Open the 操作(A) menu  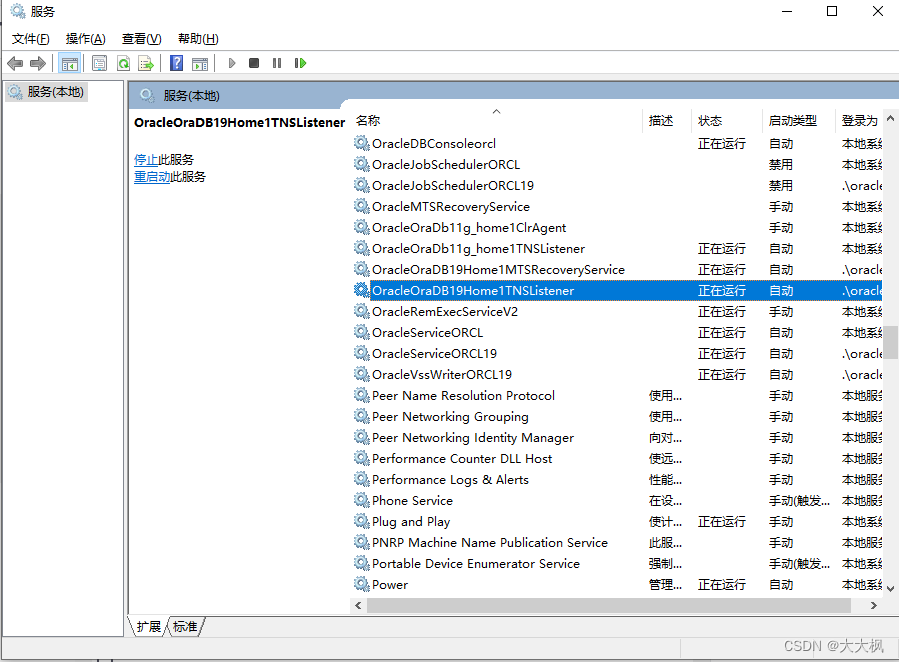[85, 39]
